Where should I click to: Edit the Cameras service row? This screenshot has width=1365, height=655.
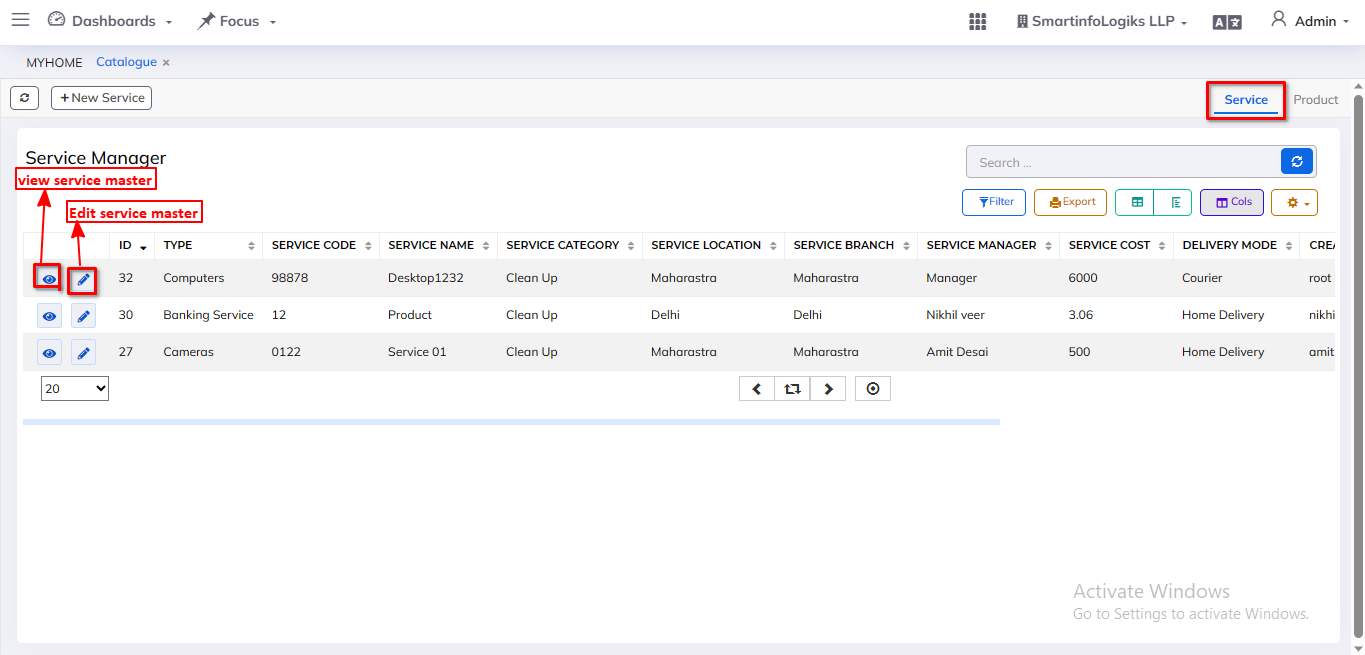(x=84, y=353)
